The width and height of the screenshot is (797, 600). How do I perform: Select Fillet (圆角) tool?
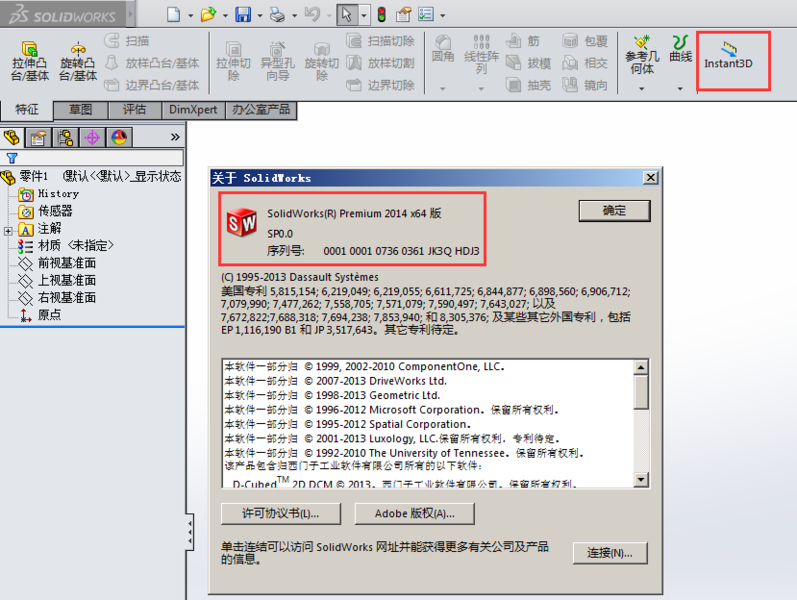click(443, 49)
